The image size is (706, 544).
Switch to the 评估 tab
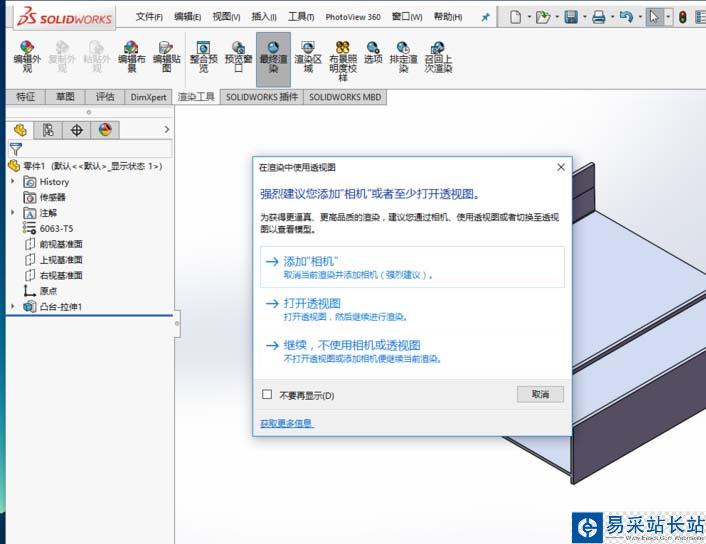click(105, 97)
